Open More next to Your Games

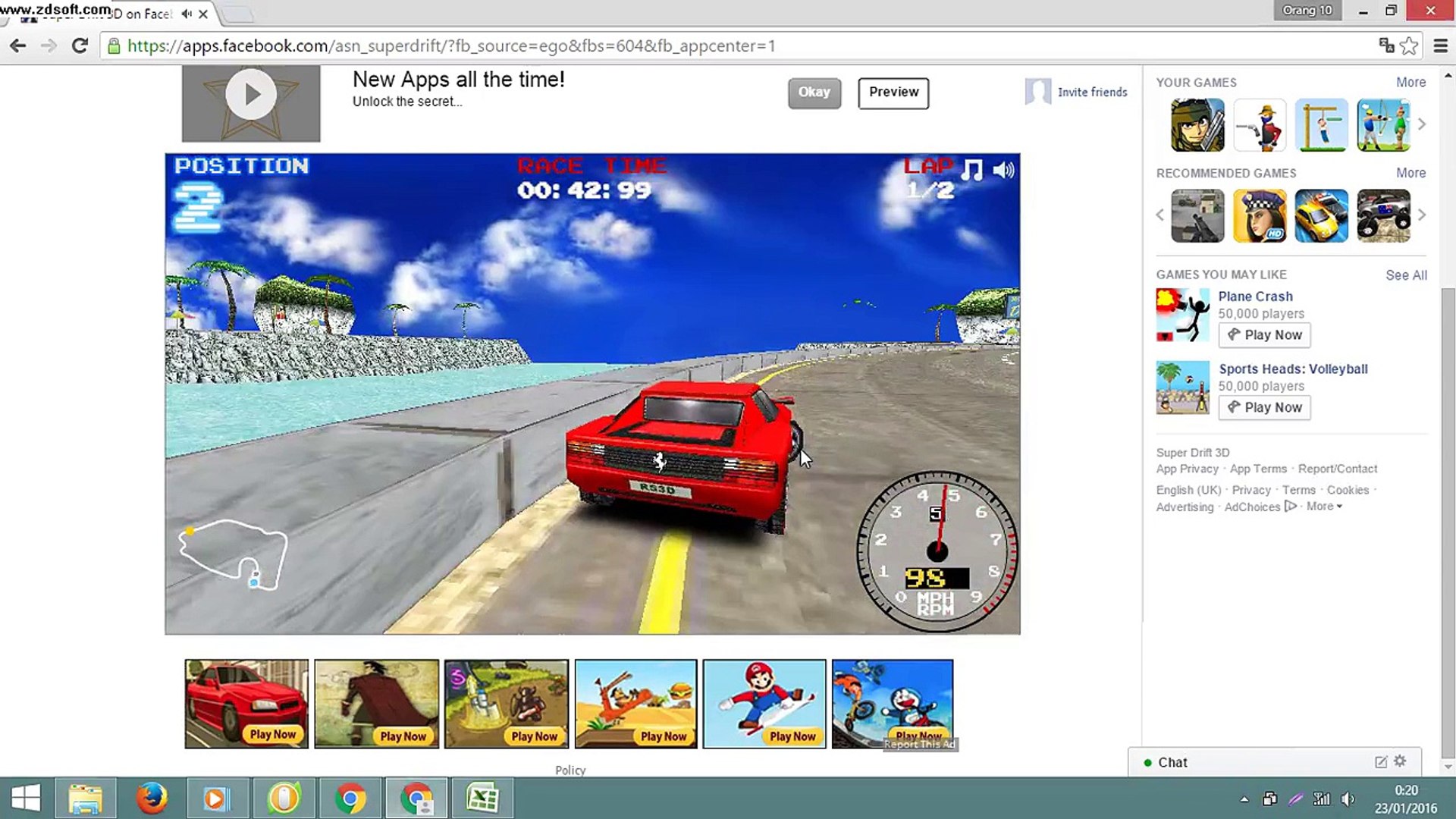click(1410, 82)
